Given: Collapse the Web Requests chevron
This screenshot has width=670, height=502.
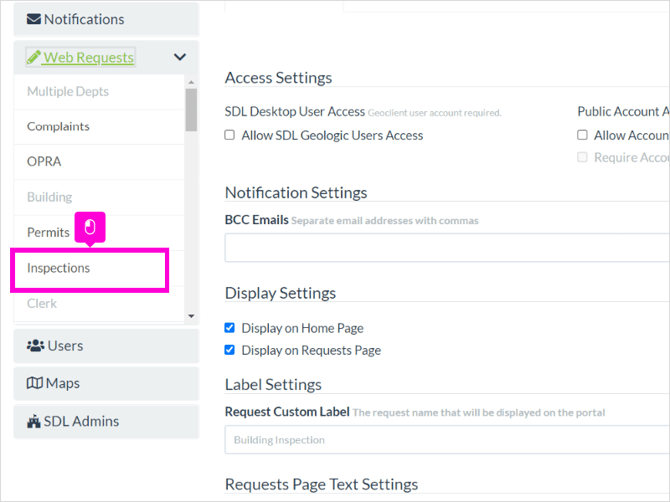Looking at the screenshot, I should pos(180,57).
